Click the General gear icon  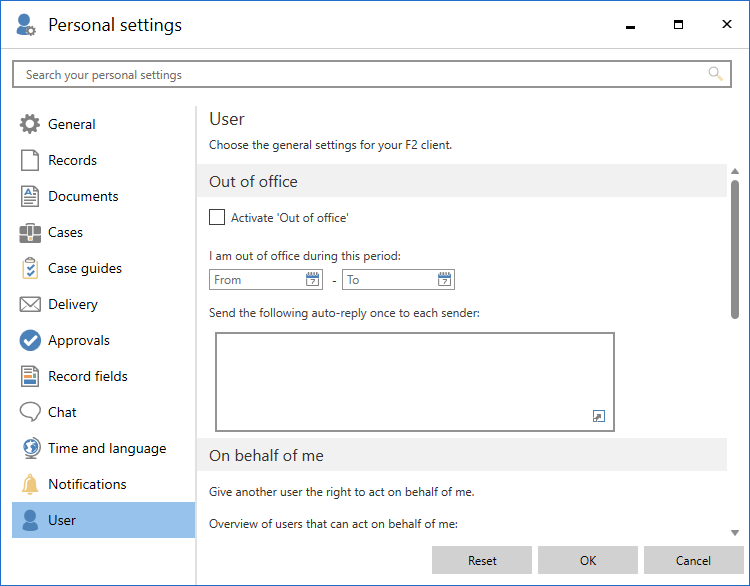pos(30,125)
